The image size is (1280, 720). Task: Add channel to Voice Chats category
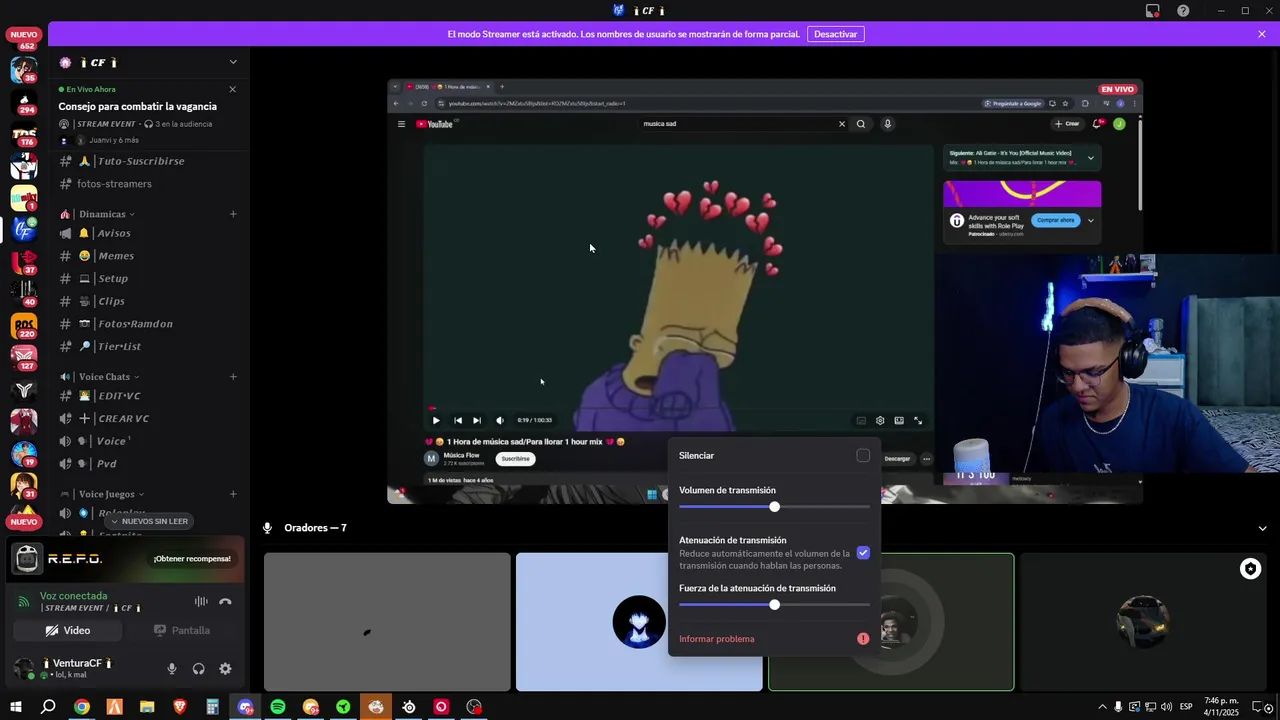point(233,377)
